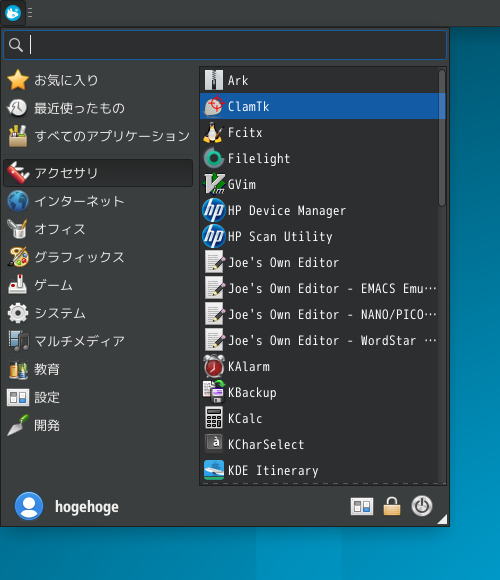Open the Ark archive tool icon
Image resolution: width=500 pixels, height=580 pixels.
pyautogui.click(x=214, y=80)
